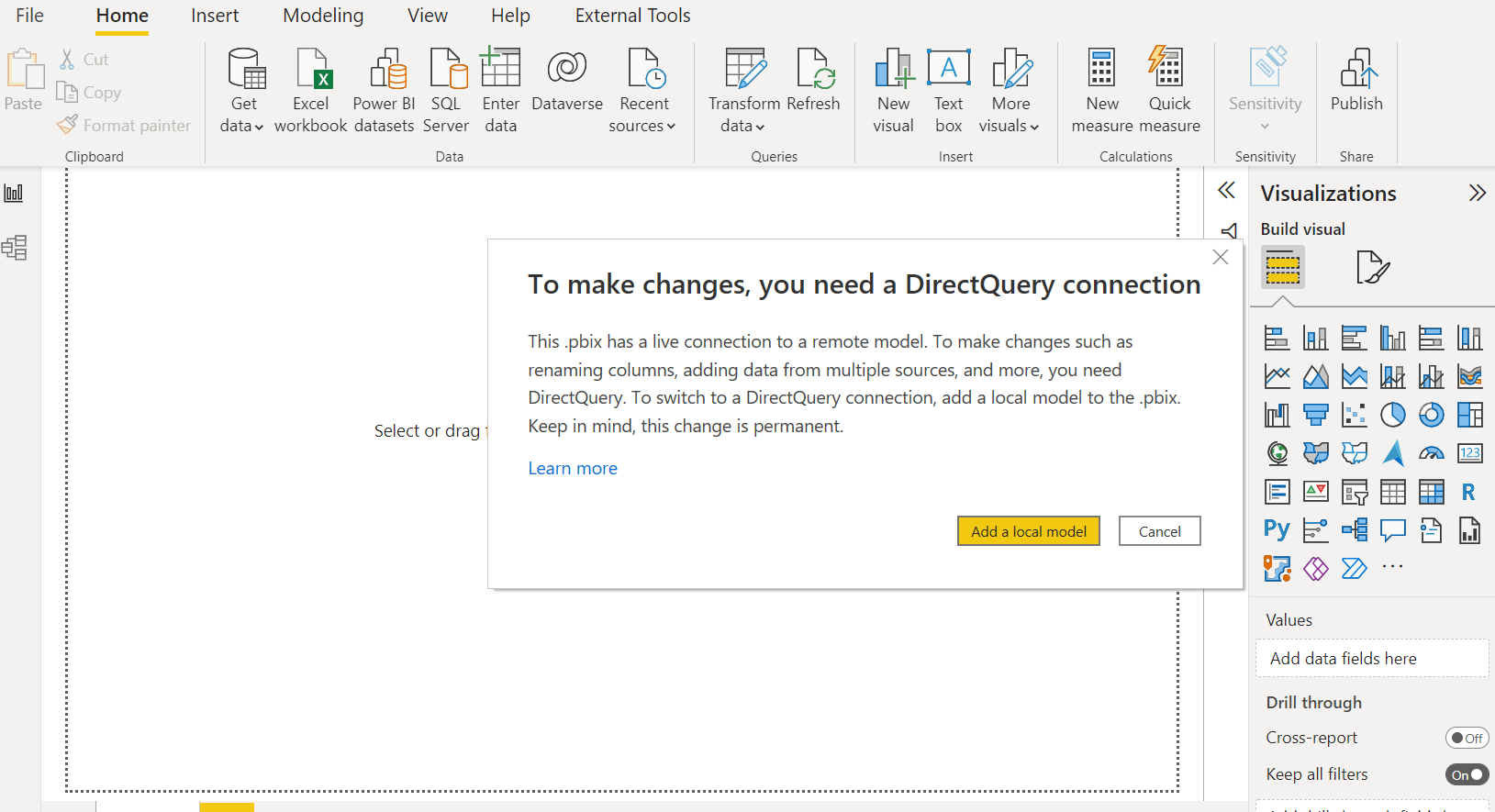Switch to Report view in left sidebar
The height and width of the screenshot is (812, 1495).
pyautogui.click(x=14, y=193)
